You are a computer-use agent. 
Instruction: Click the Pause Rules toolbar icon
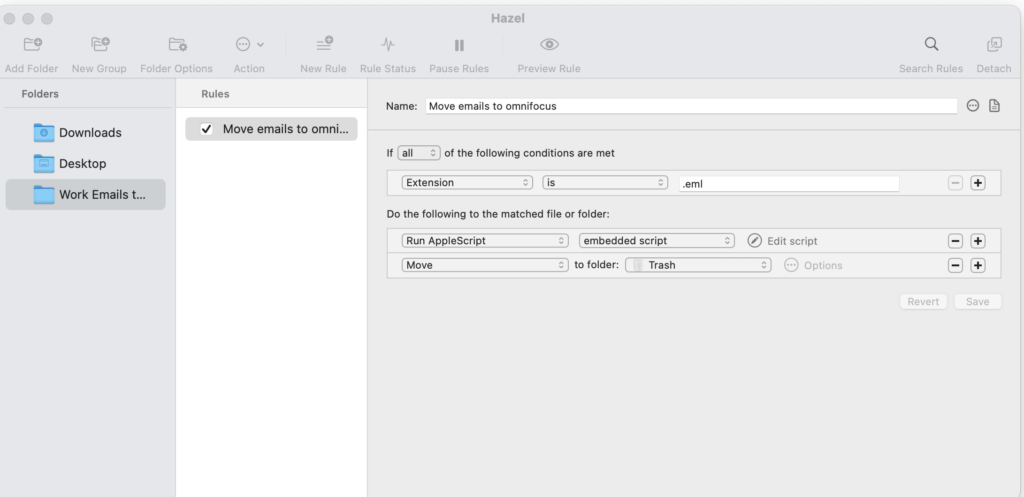pyautogui.click(x=459, y=45)
